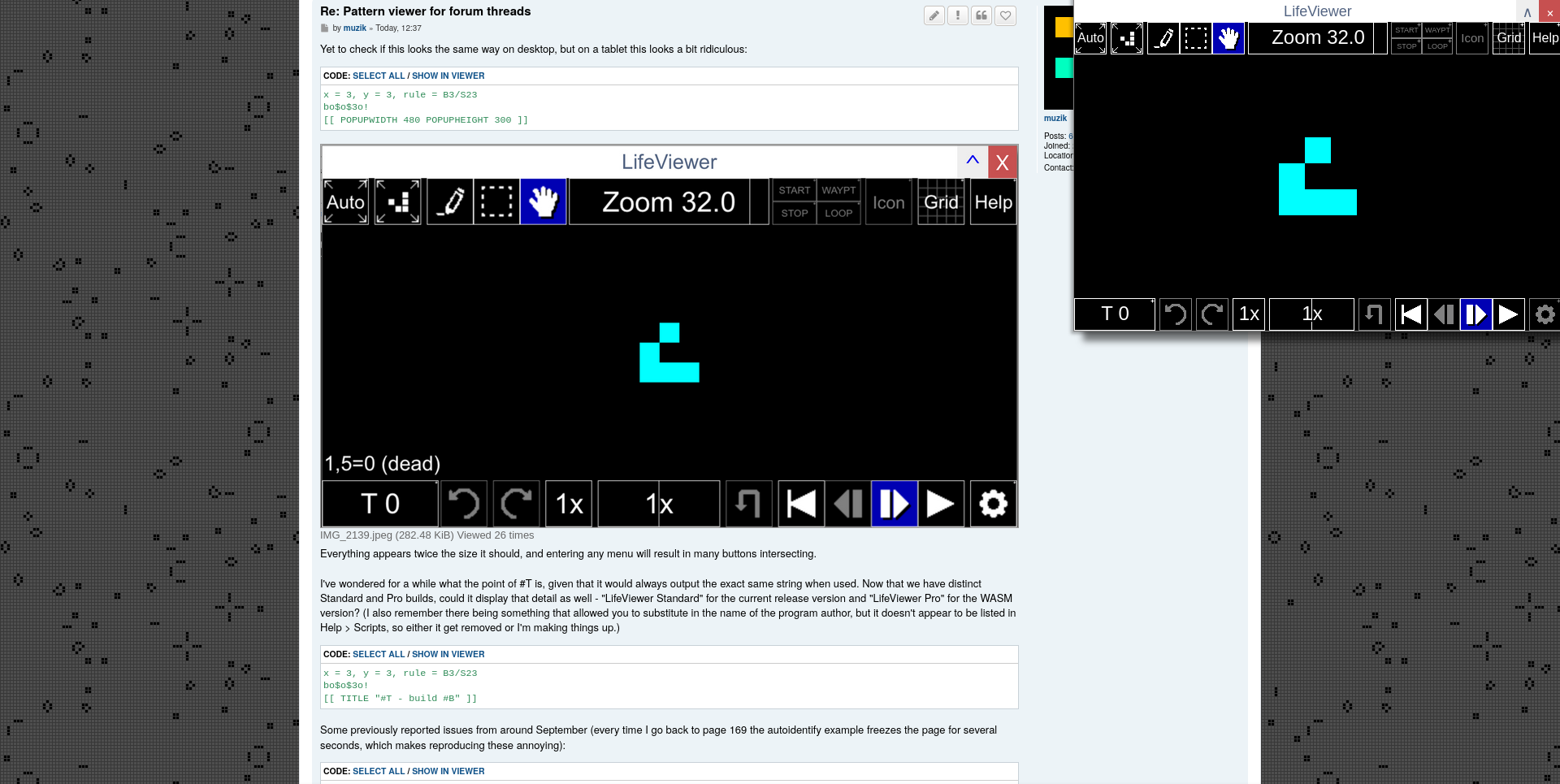Click SELECT ALL in first code block
This screenshot has width=1560, height=784.
379,76
